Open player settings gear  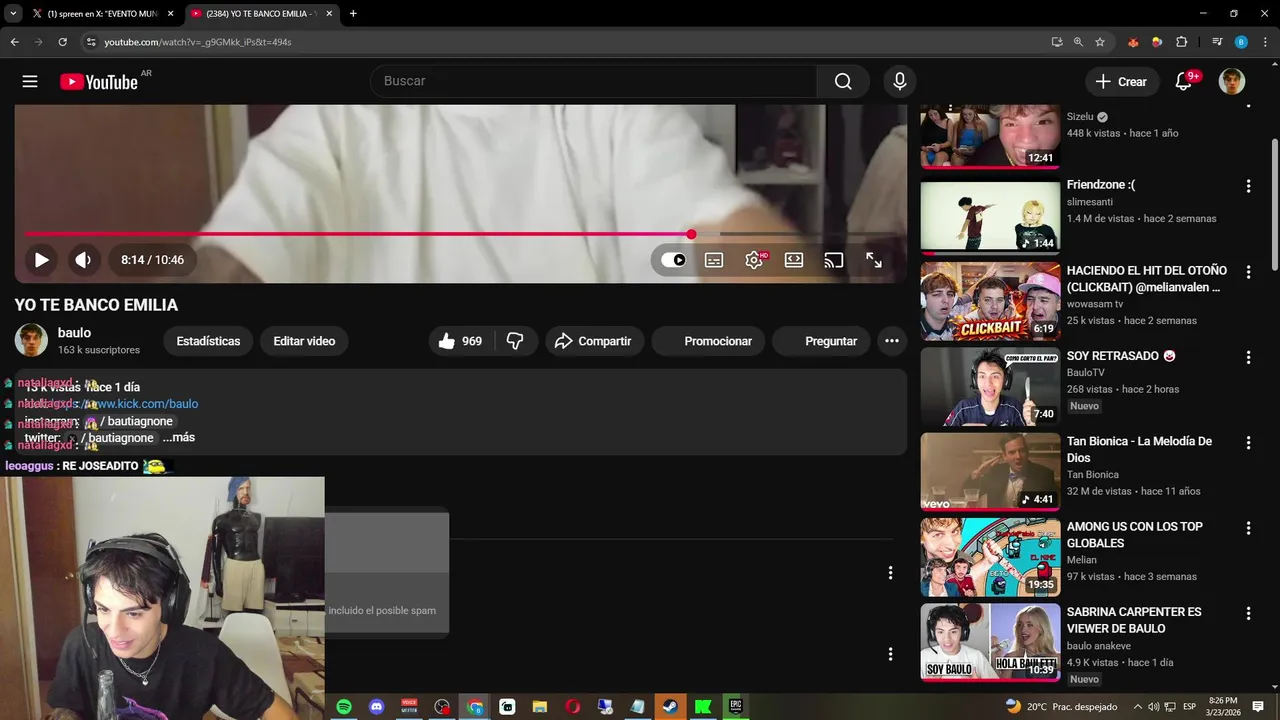(754, 260)
